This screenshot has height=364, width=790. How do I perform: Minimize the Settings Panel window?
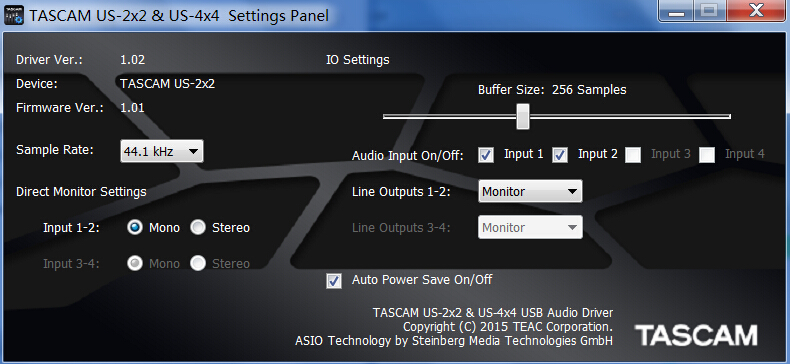[676, 11]
